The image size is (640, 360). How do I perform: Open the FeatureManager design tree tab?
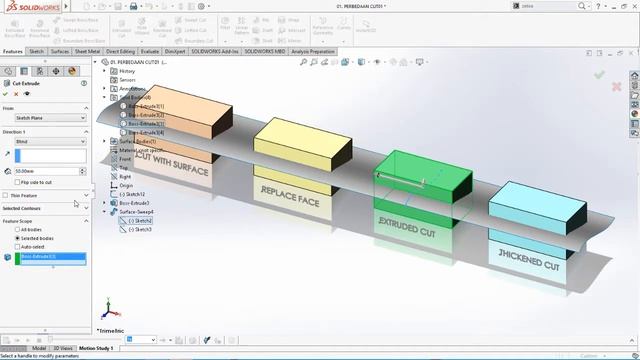click(x=8, y=71)
